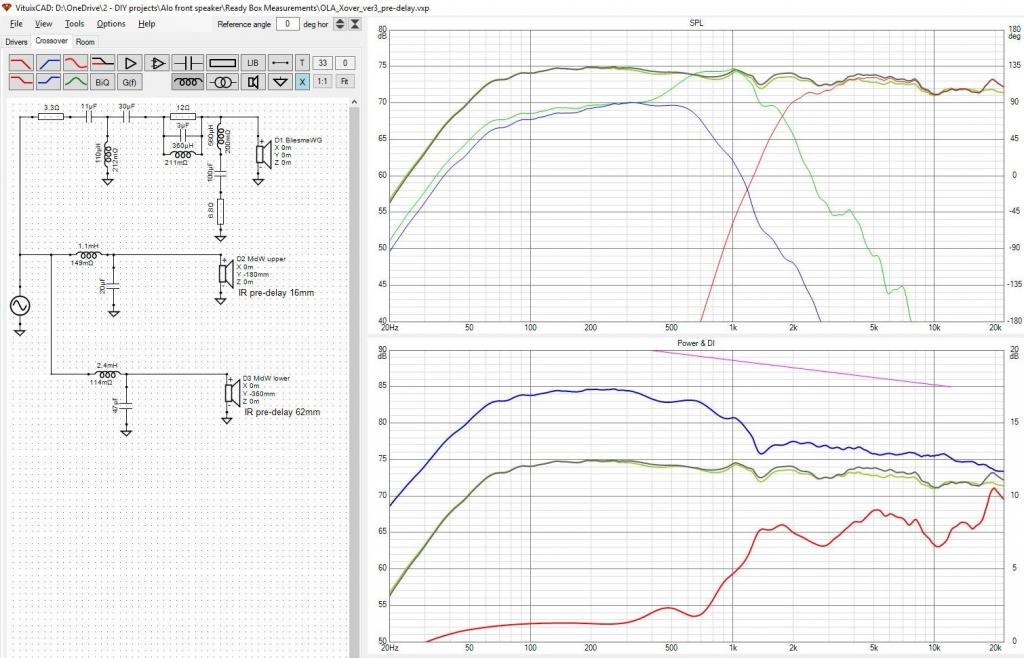The width and height of the screenshot is (1024, 658).
Task: Insert the green band-pass filter block
Action: point(76,82)
